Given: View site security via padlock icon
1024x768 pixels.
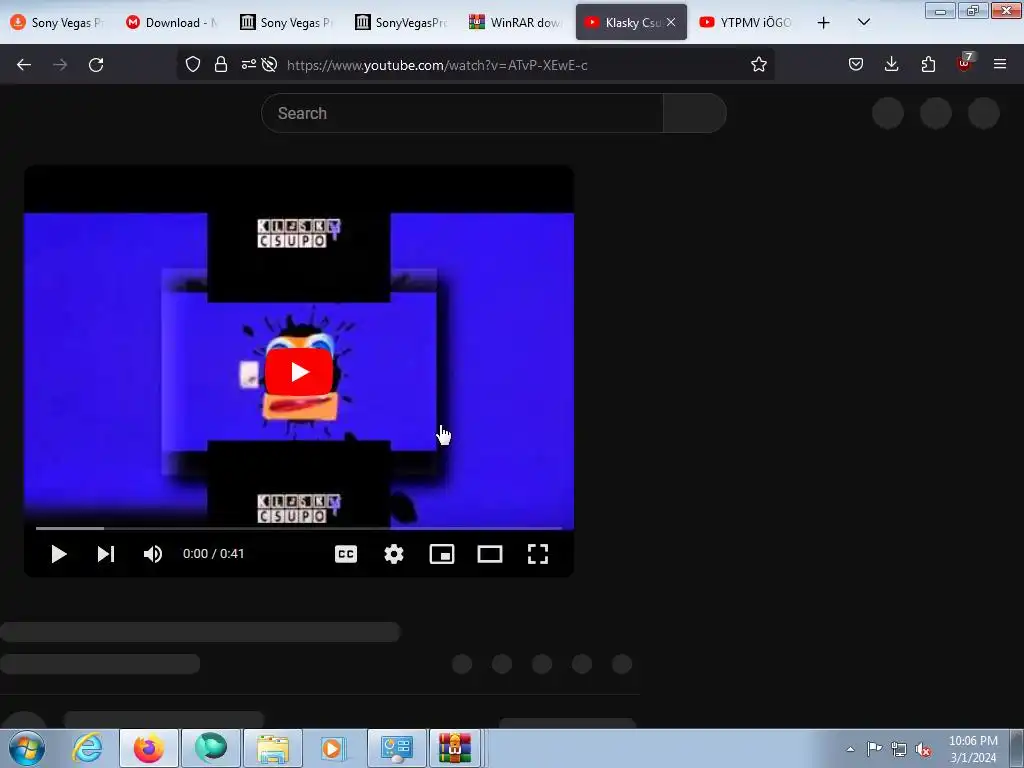Looking at the screenshot, I should coord(221,64).
